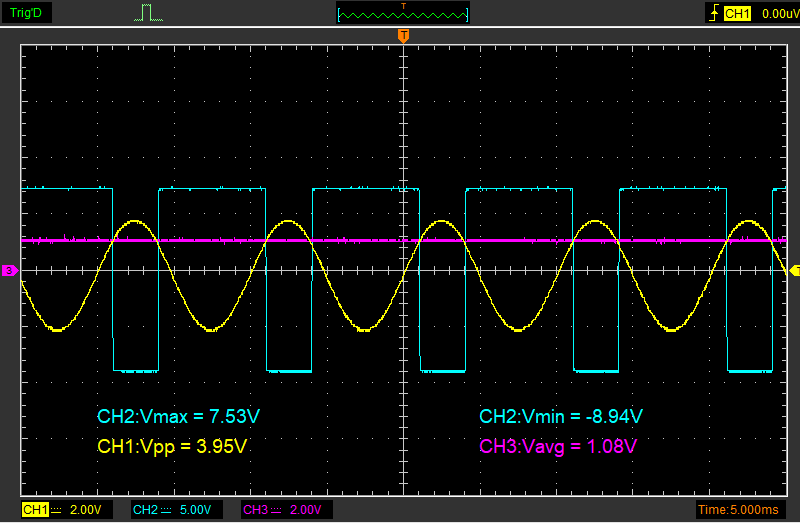800x524 pixels.
Task: Click the 0.00uV trigger level readout
Action: pos(778,14)
